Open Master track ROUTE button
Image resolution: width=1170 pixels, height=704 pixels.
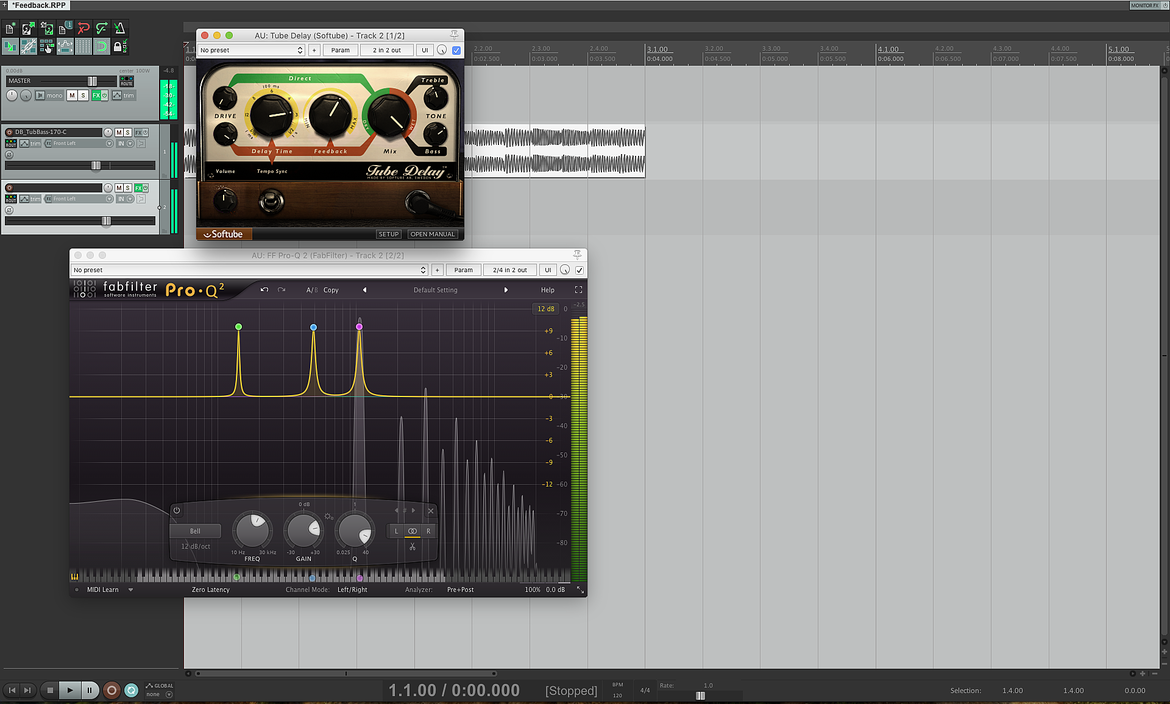[127, 81]
